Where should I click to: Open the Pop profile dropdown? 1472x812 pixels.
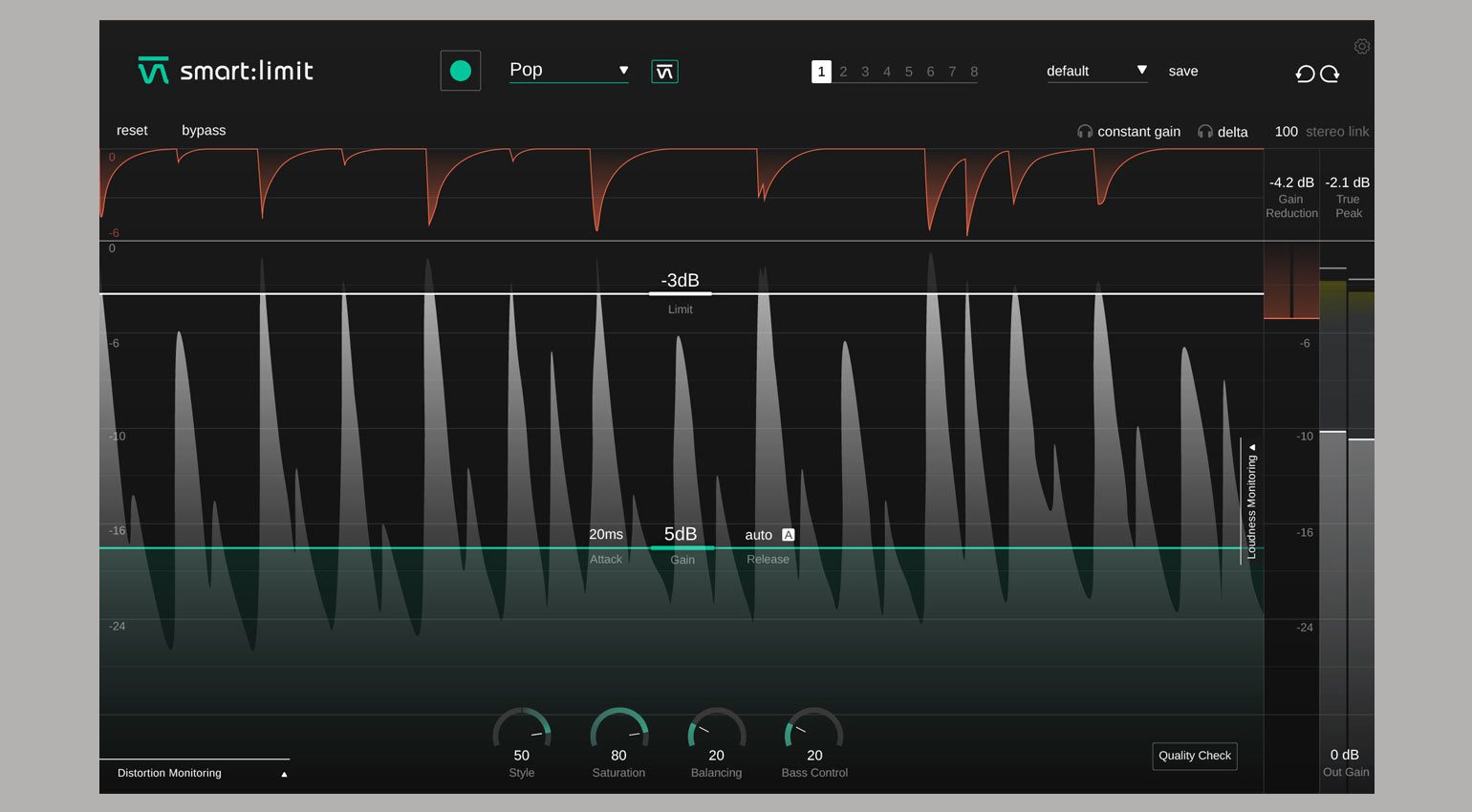point(569,70)
